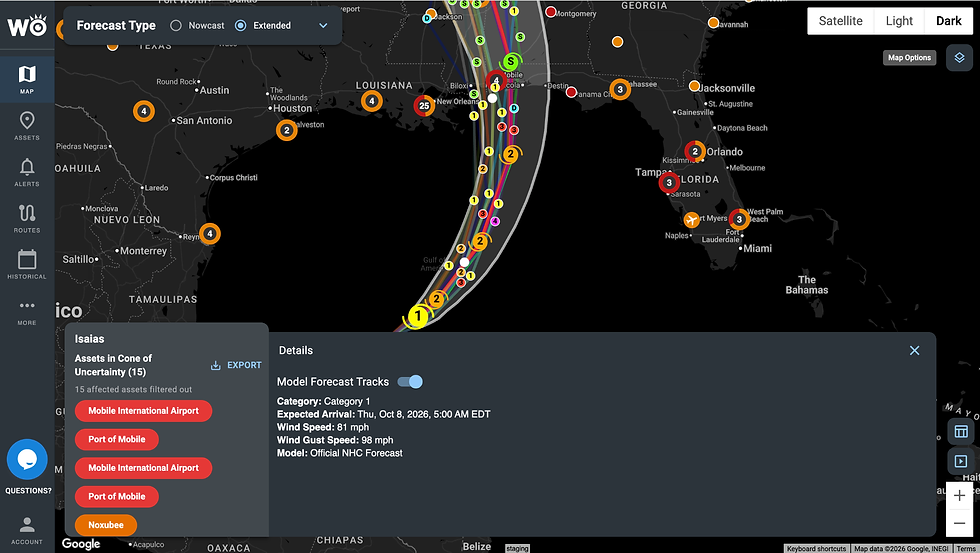Click the cluster marker 4 near Reynosa
Image resolution: width=980 pixels, height=553 pixels.
(209, 234)
